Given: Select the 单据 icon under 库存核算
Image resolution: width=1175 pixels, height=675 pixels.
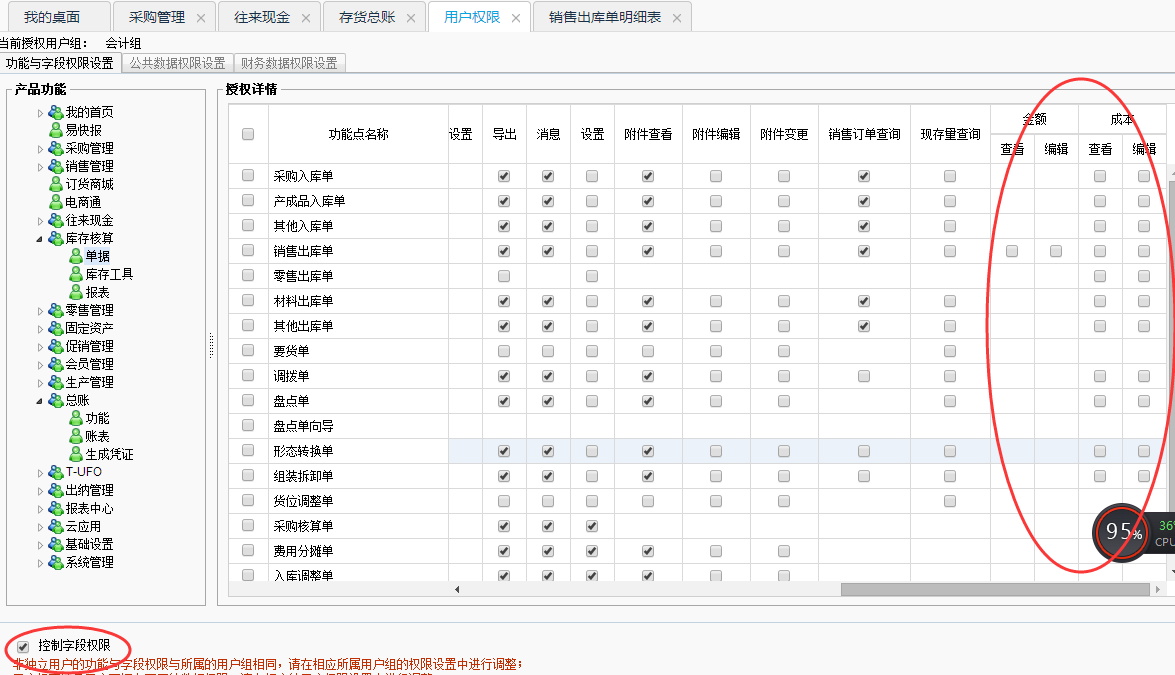Looking at the screenshot, I should coord(76,256).
